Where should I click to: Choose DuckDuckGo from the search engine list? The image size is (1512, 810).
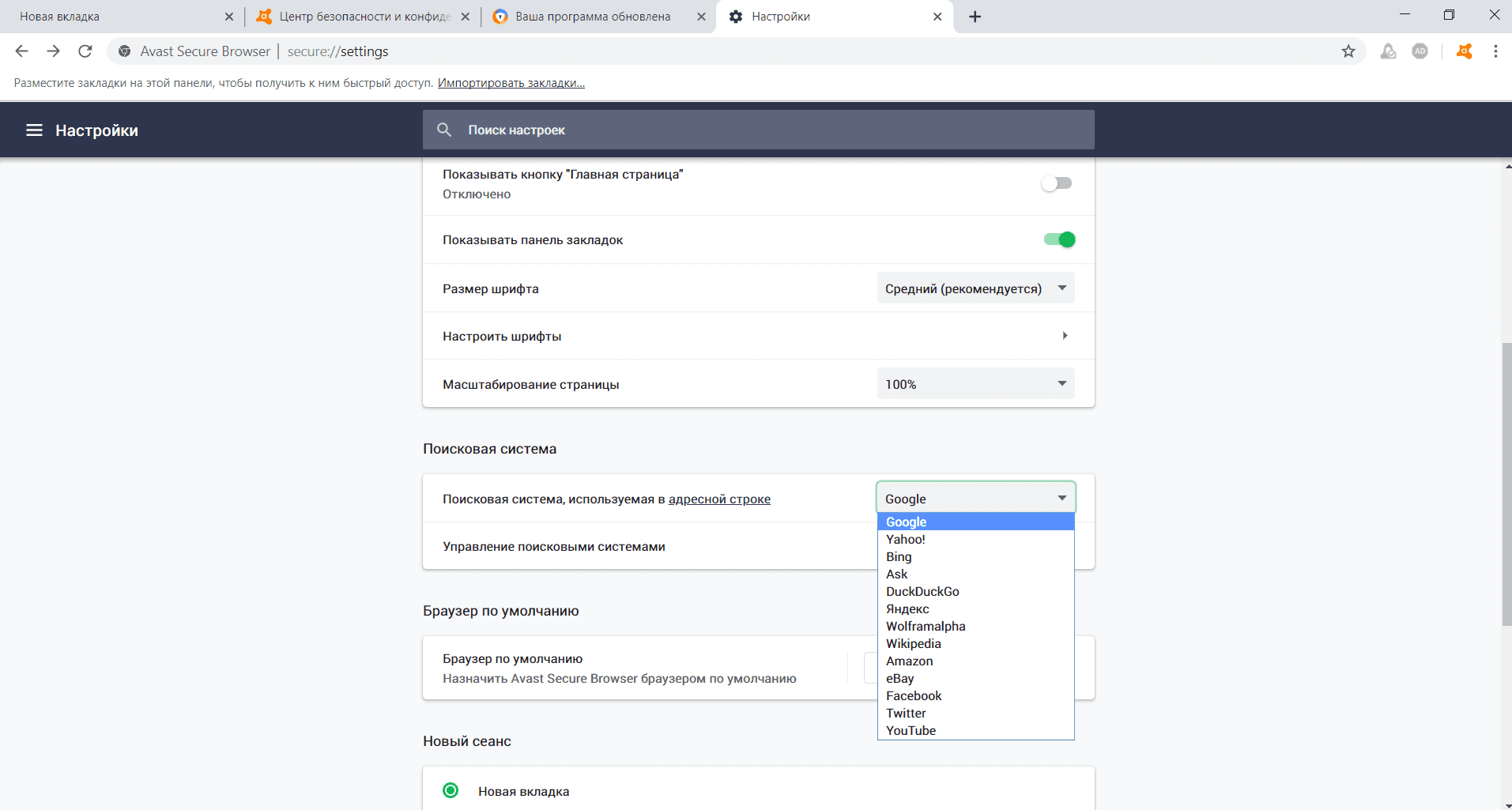click(x=922, y=591)
